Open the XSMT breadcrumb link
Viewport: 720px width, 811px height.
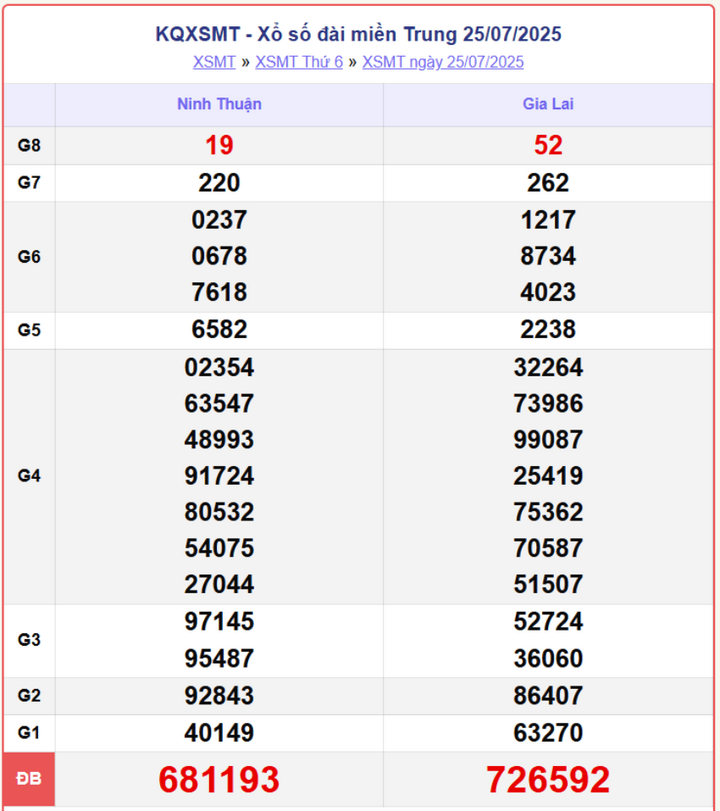pyautogui.click(x=214, y=62)
